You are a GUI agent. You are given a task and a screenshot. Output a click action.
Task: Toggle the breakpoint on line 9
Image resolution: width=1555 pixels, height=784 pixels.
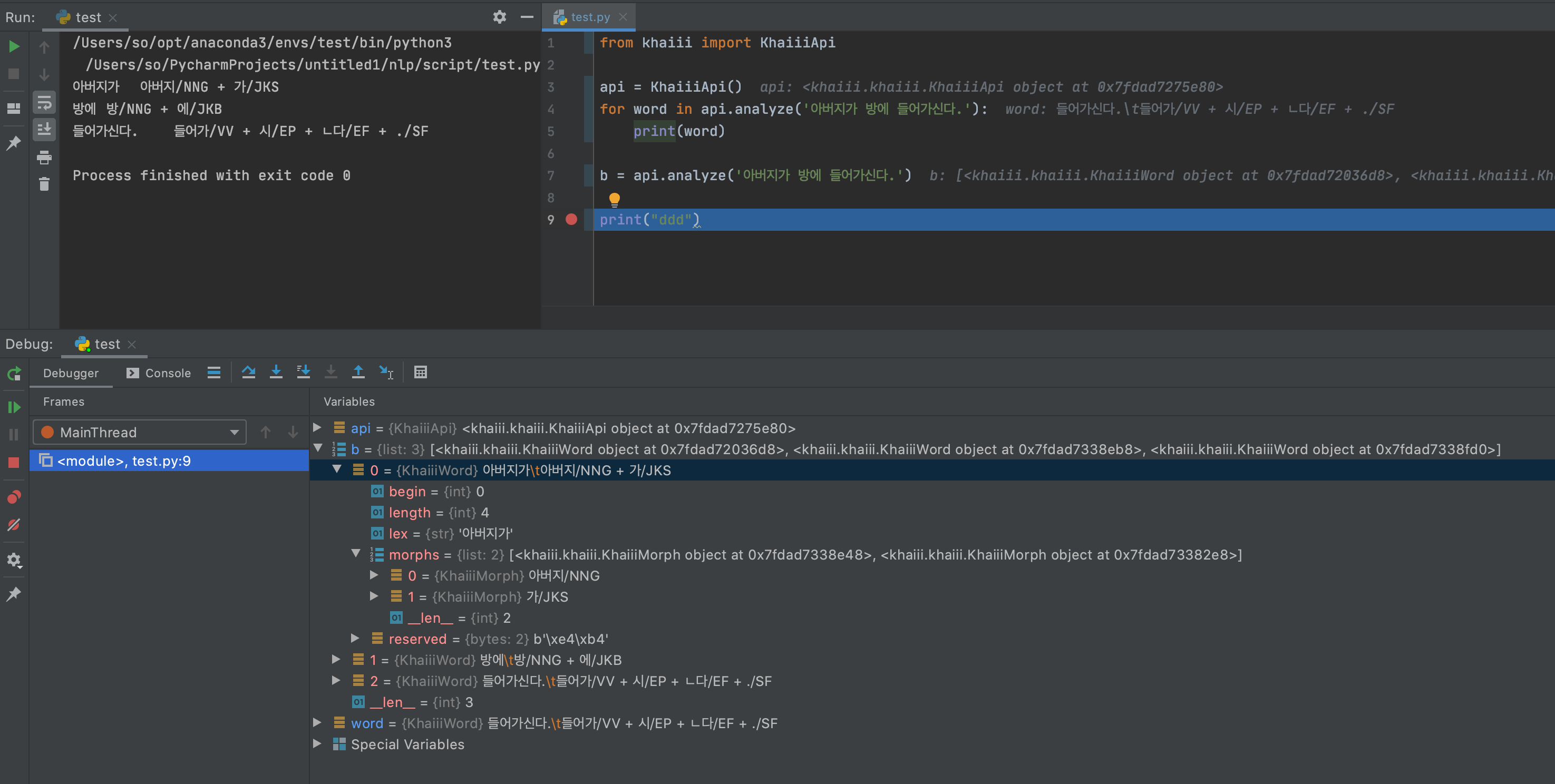(571, 220)
